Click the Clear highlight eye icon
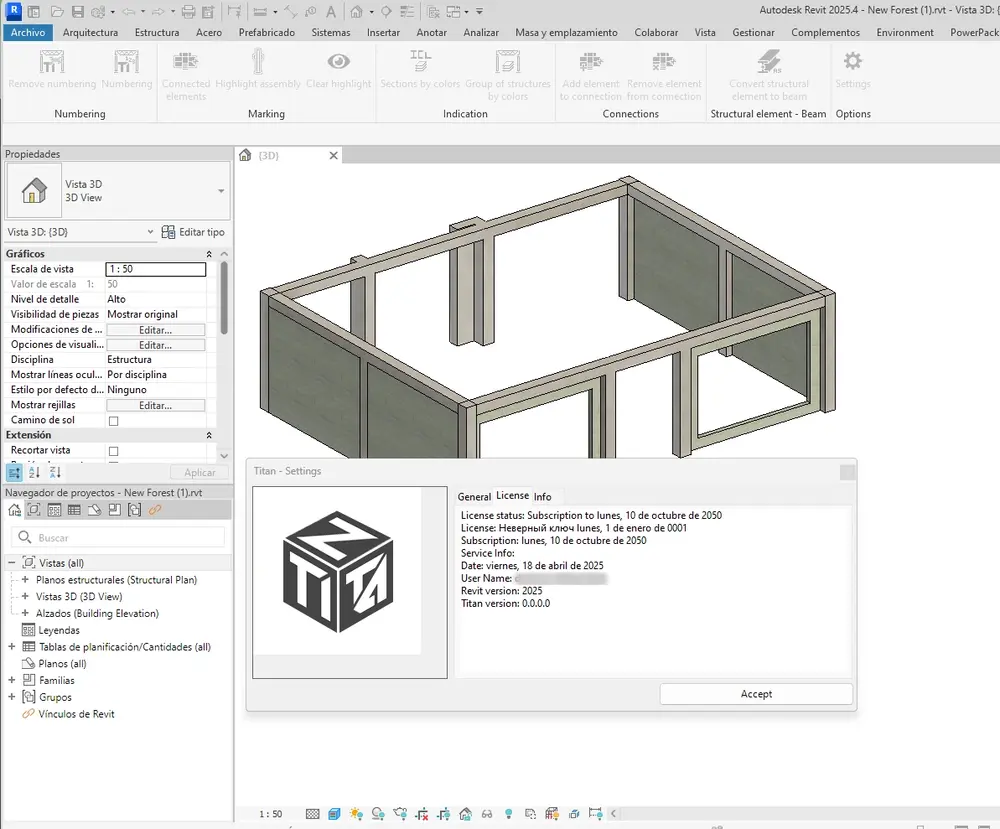Viewport: 1000px width, 829px height. (x=339, y=61)
